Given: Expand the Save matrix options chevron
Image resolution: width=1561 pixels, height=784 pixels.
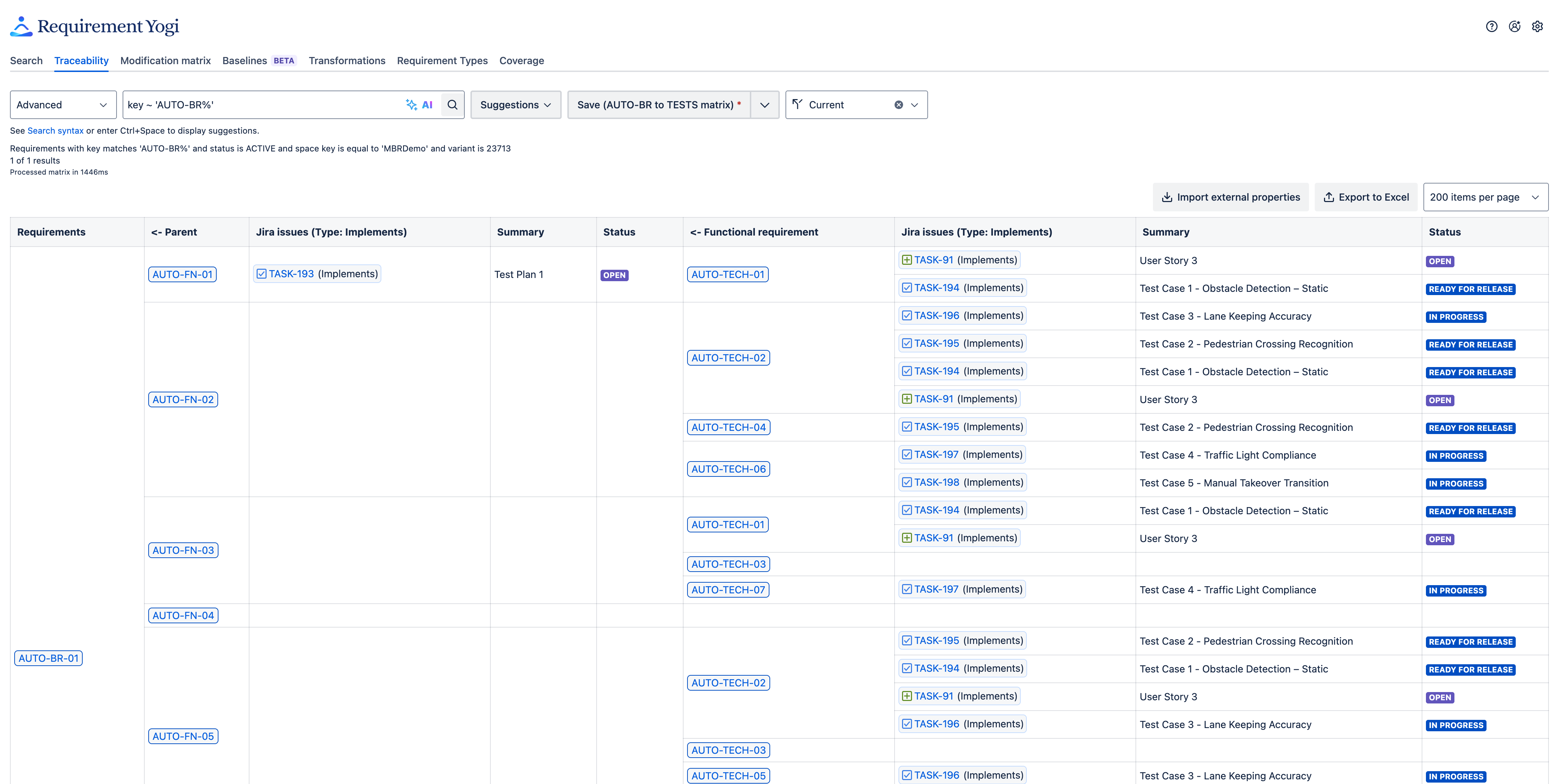Looking at the screenshot, I should coord(765,105).
